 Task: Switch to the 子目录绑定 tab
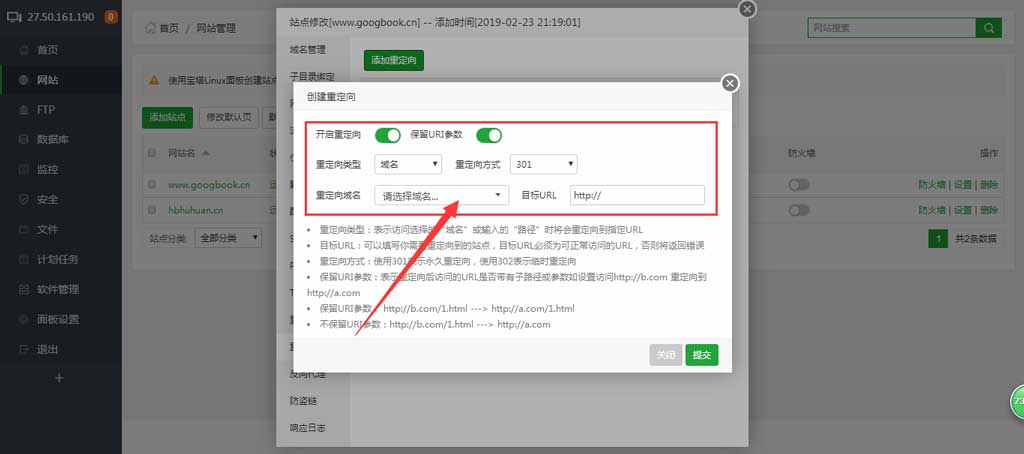[312, 77]
